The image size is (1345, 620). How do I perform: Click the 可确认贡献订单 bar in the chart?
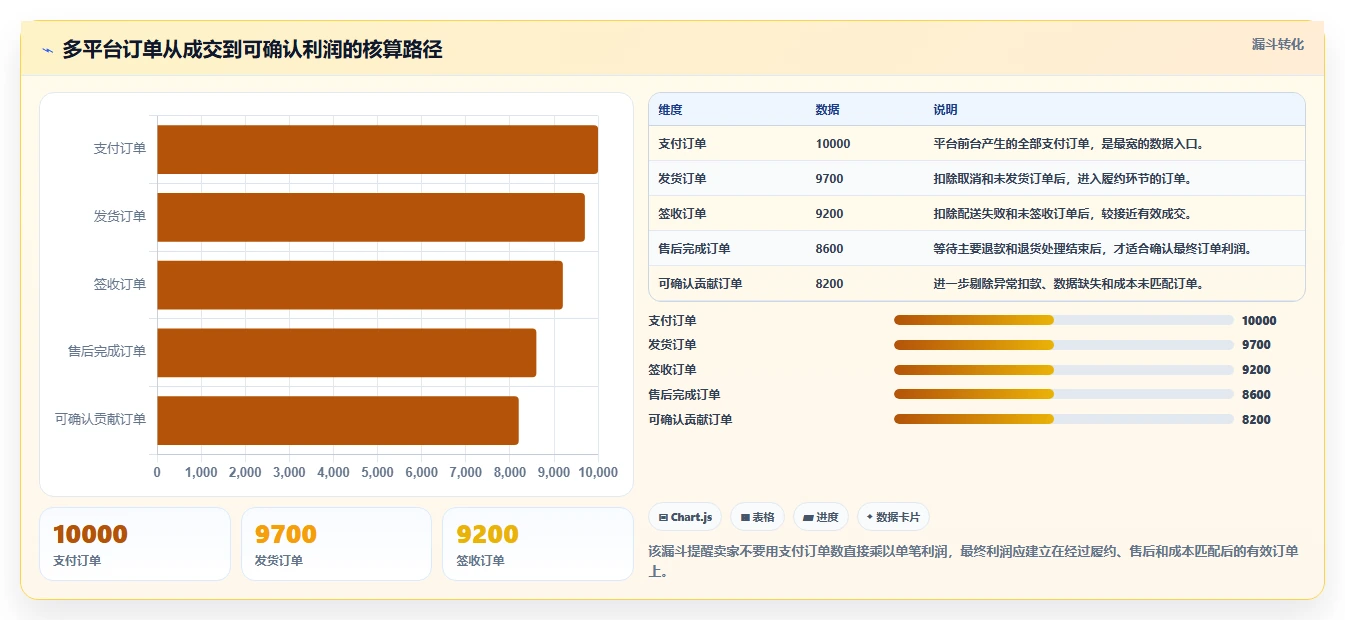[x=338, y=420]
